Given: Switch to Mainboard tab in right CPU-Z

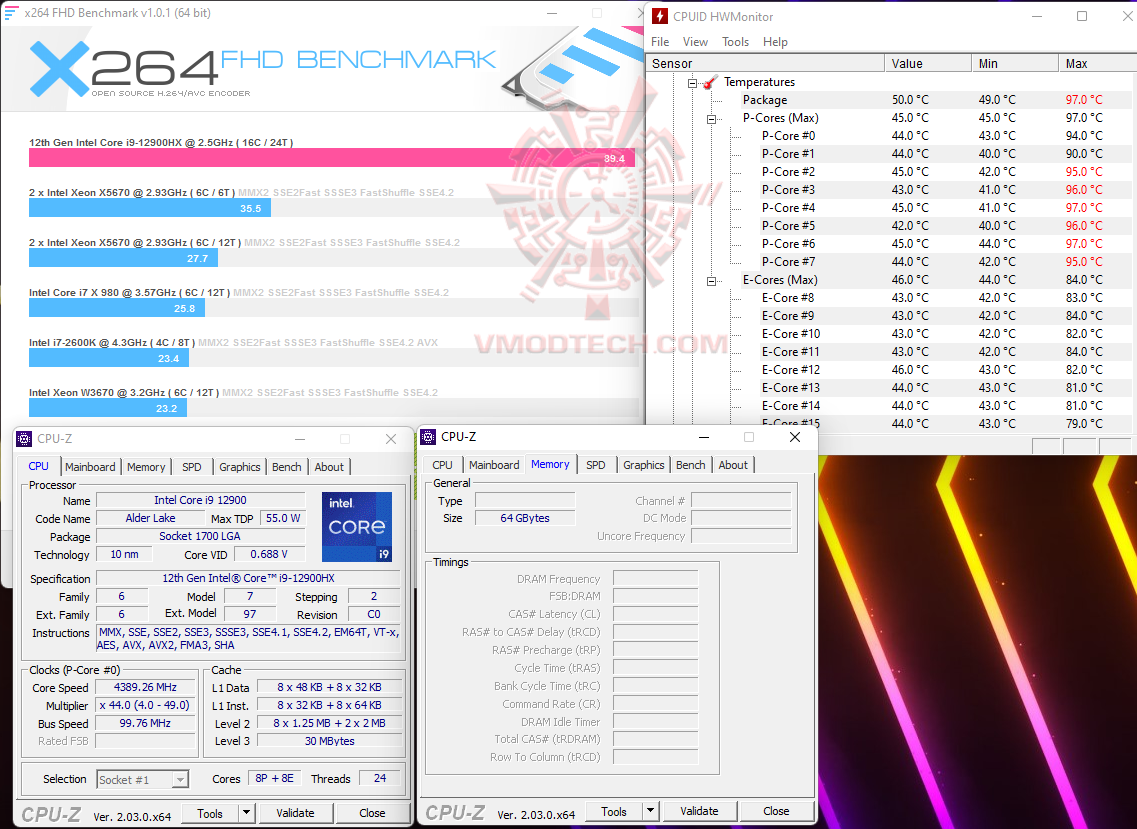Looking at the screenshot, I should pos(494,465).
